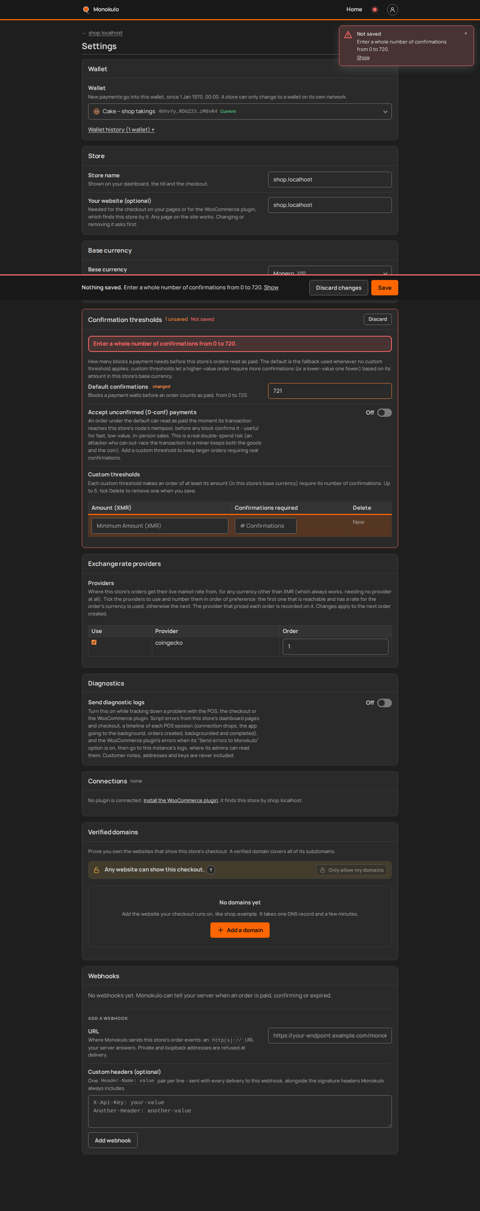Toggle Accept unconfirmed (0-conf) payments switch
Image resolution: width=480 pixels, height=1211 pixels.
384,412
